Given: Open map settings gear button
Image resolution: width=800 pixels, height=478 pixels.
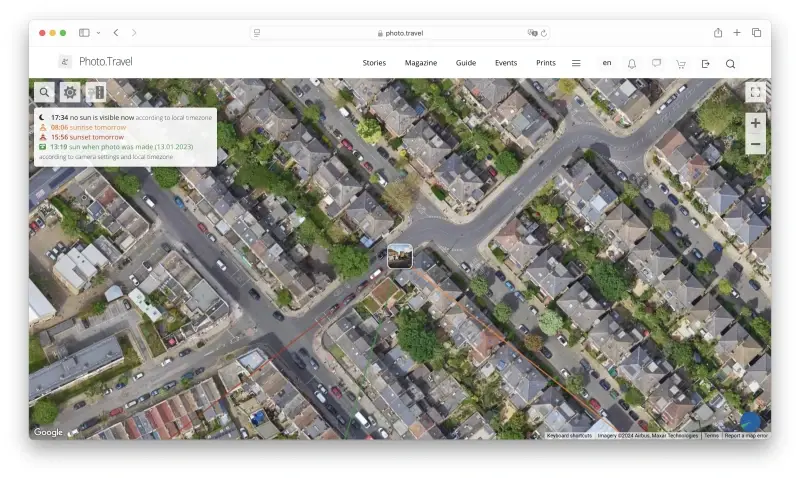Looking at the screenshot, I should (x=70, y=92).
